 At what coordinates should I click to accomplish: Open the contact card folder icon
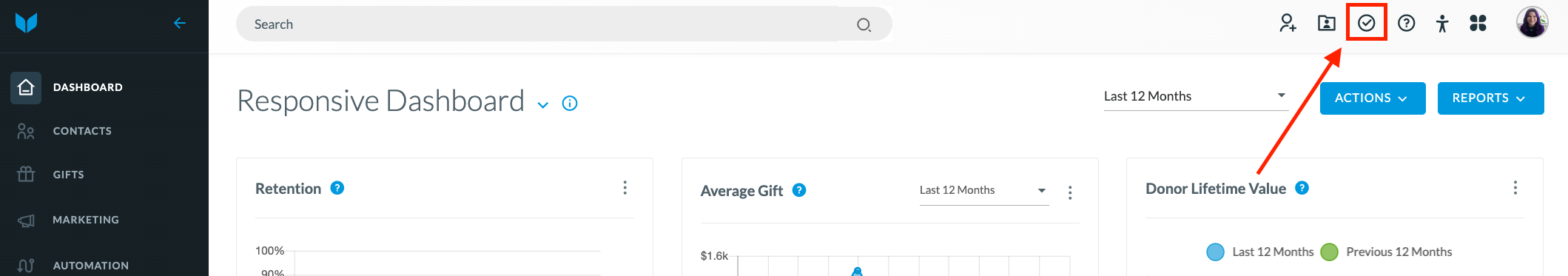[1327, 24]
